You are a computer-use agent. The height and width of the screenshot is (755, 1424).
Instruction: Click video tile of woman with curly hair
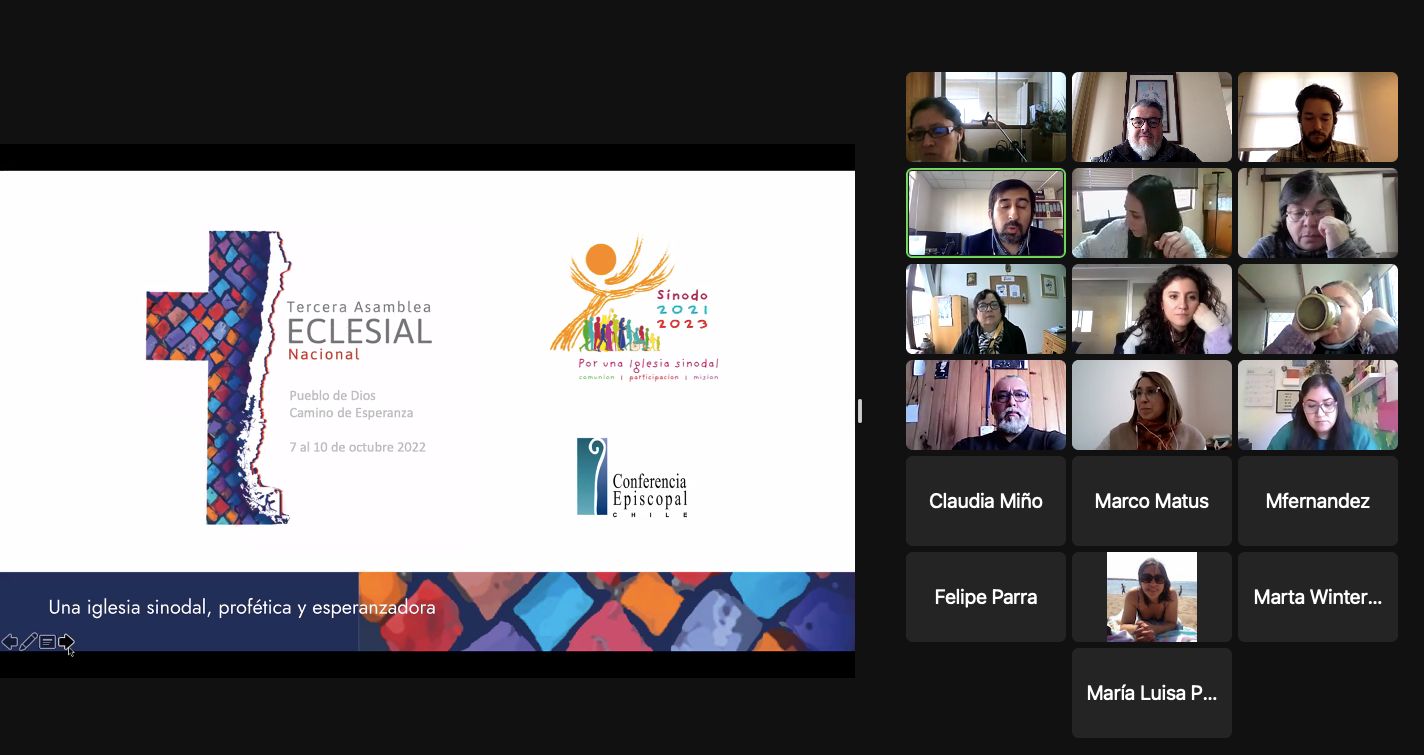(1151, 309)
